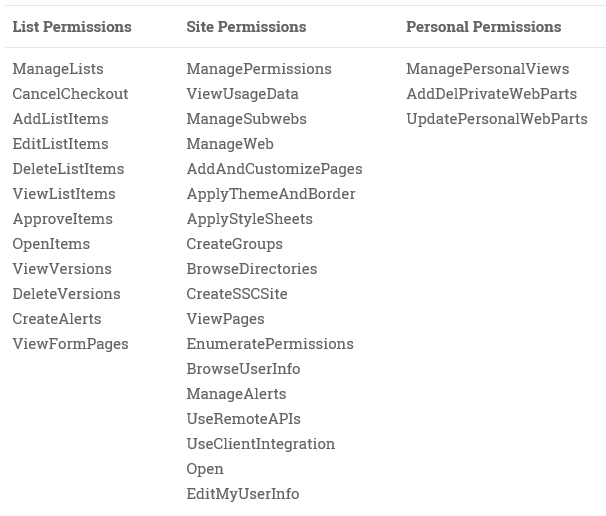The image size is (606, 516).
Task: Click the EditMyUserInfo permission
Action: [x=243, y=494]
